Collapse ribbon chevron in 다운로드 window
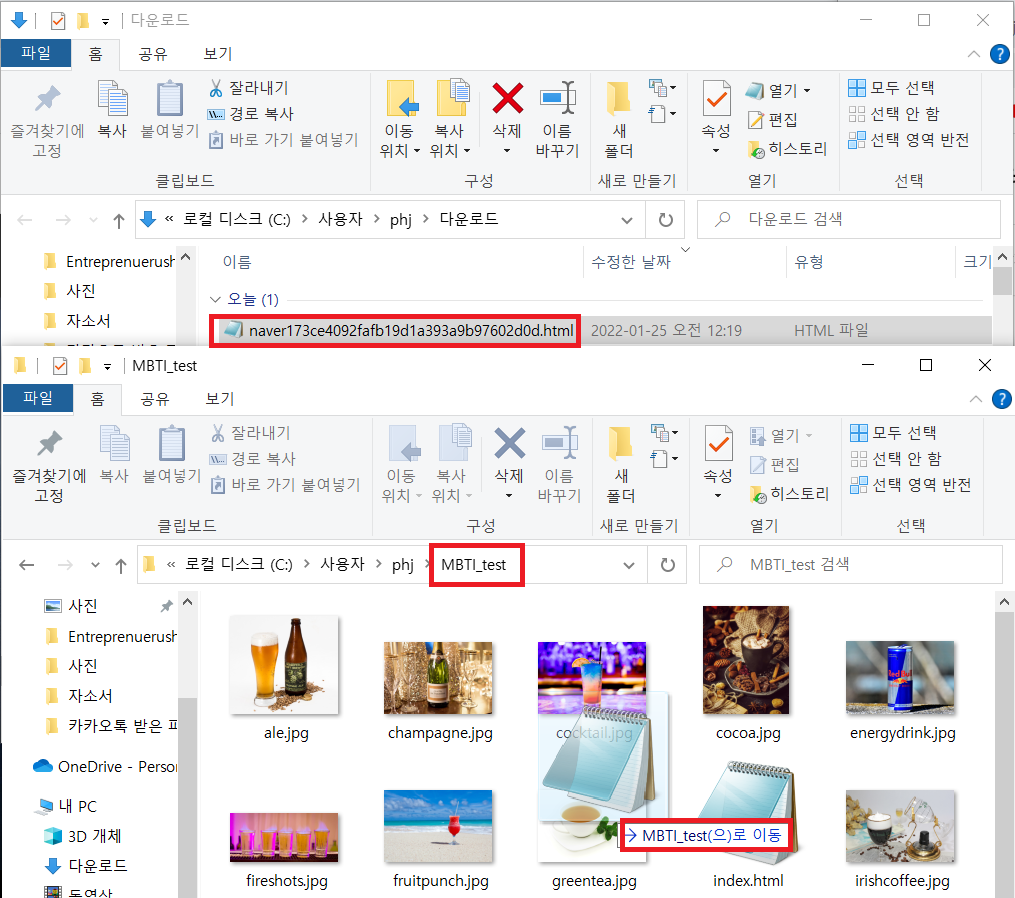This screenshot has height=898, width=1015. 974,54
